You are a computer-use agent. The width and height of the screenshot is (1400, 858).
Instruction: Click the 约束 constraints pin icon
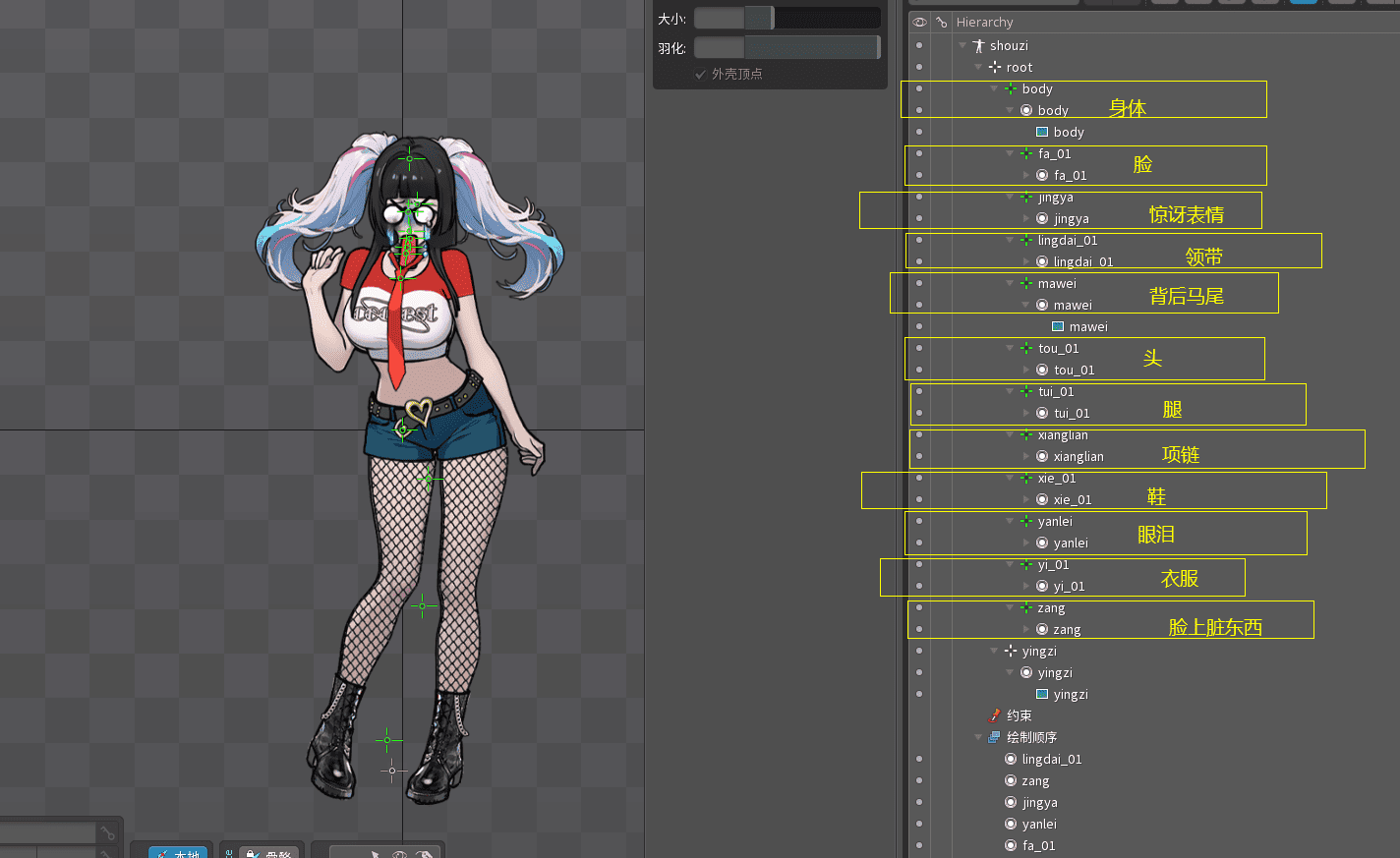point(994,716)
